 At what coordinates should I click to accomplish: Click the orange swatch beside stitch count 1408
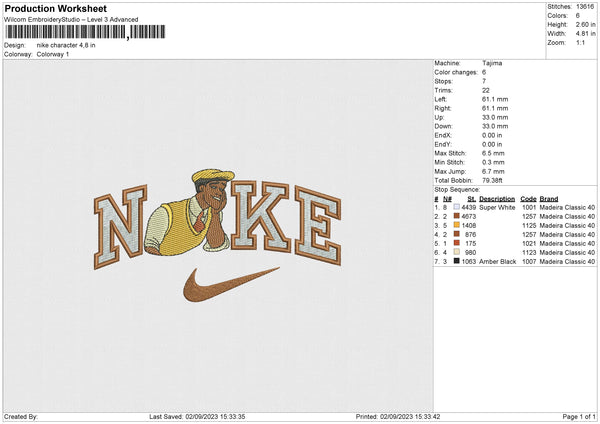[x=457, y=225]
